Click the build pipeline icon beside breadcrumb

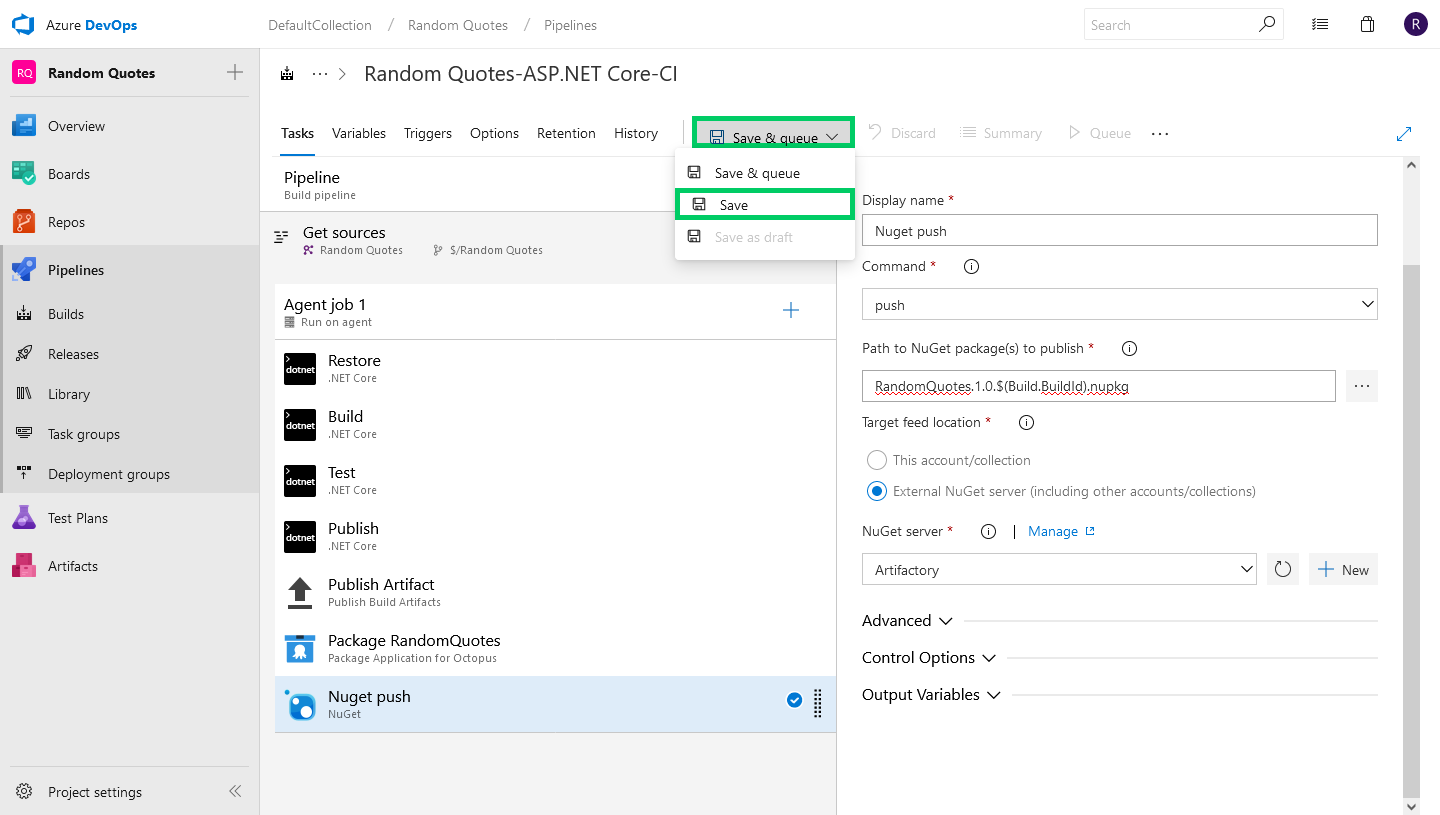click(x=288, y=74)
